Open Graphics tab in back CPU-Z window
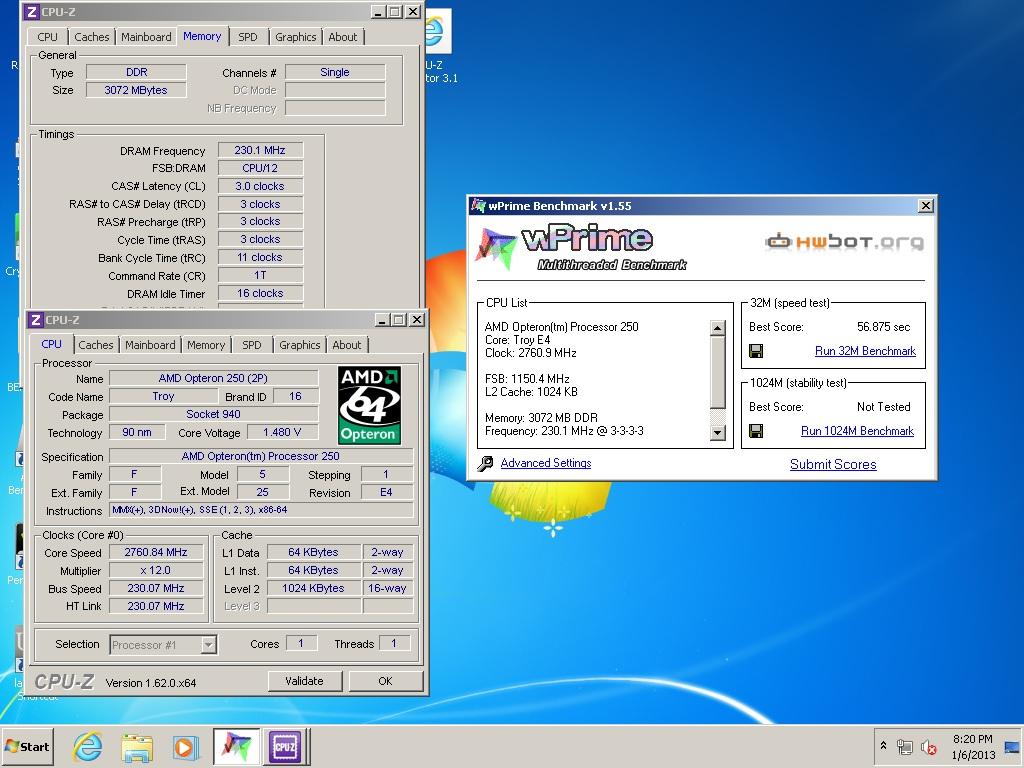Viewport: 1024px width, 768px height. tap(295, 37)
